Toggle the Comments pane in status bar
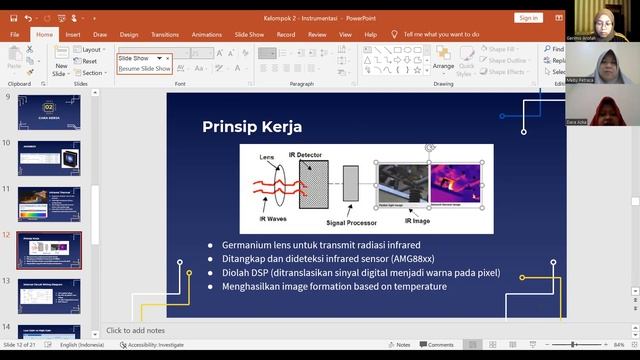Viewport: 640px width, 360px height. (436, 345)
